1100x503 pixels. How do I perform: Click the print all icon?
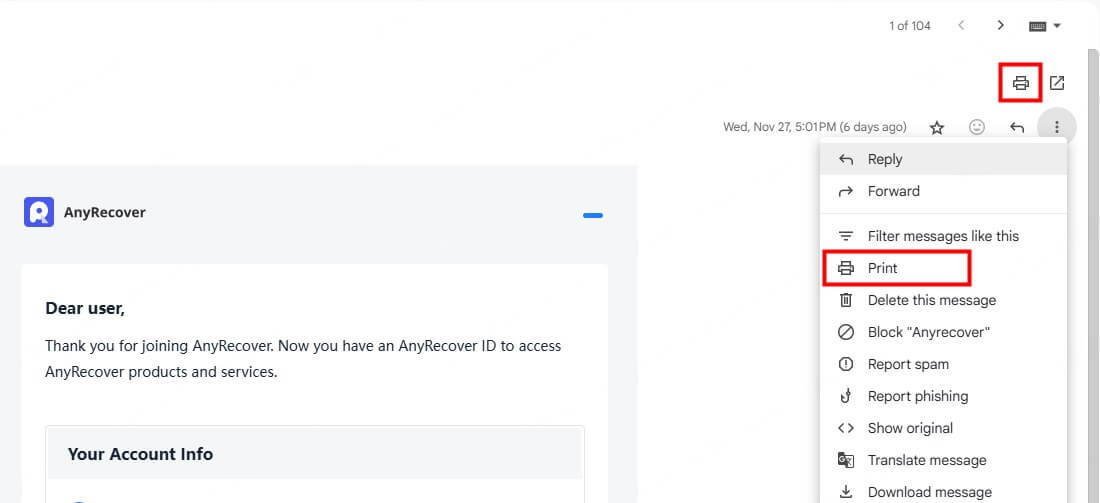[1021, 83]
